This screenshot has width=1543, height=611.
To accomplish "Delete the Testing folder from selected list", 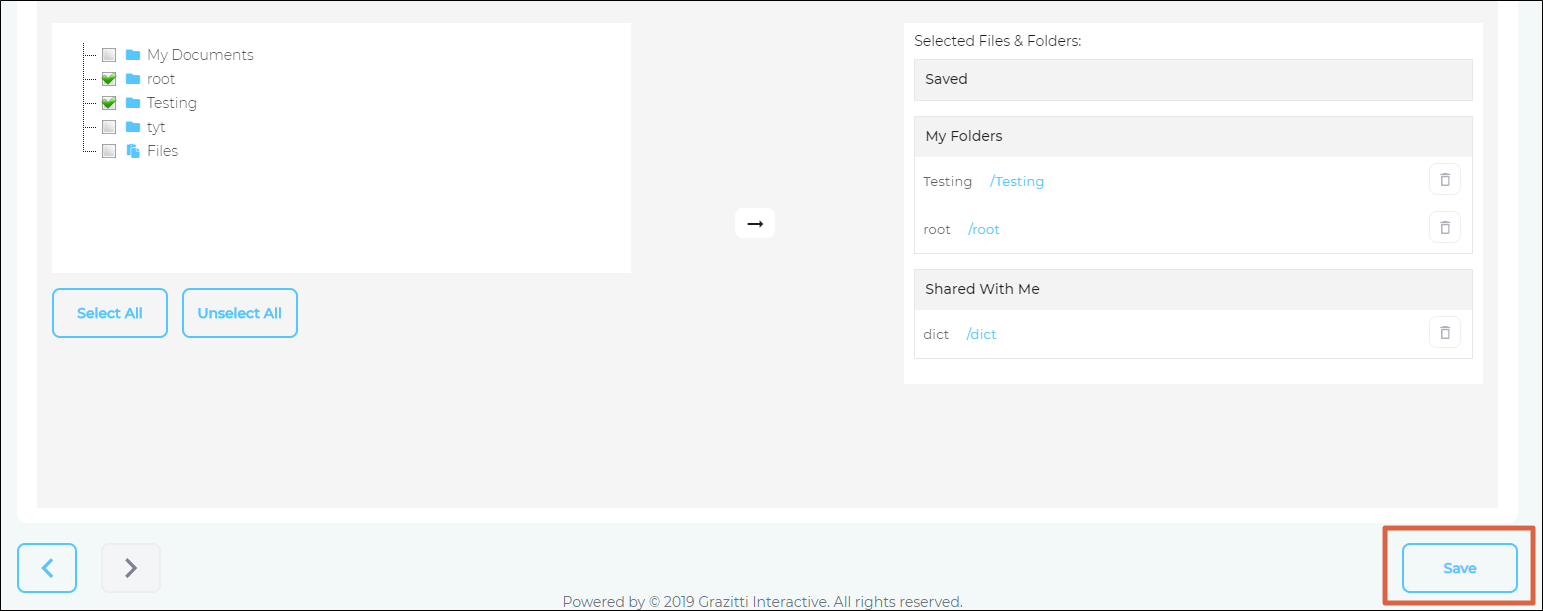I will 1444,180.
